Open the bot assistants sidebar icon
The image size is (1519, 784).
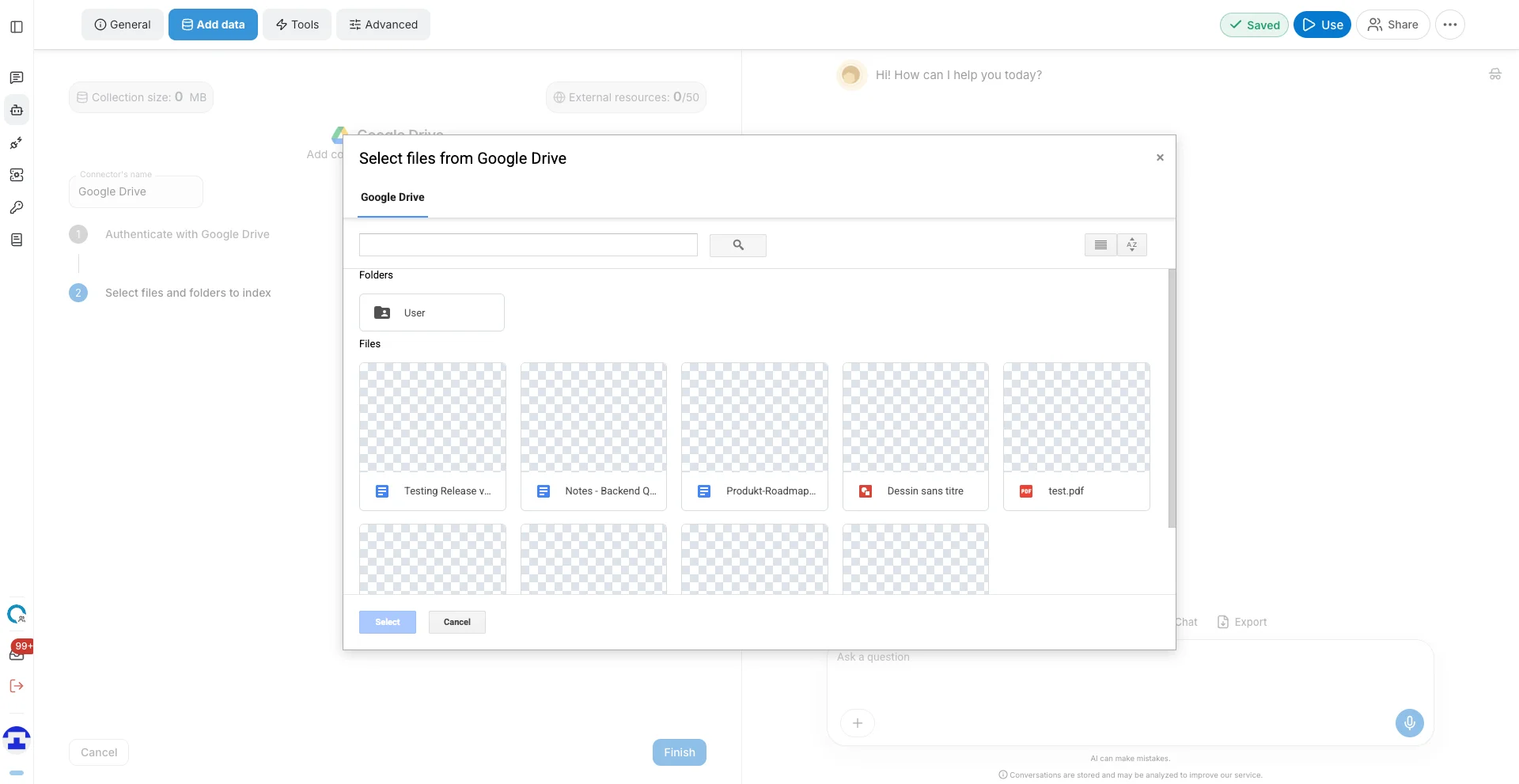click(17, 110)
